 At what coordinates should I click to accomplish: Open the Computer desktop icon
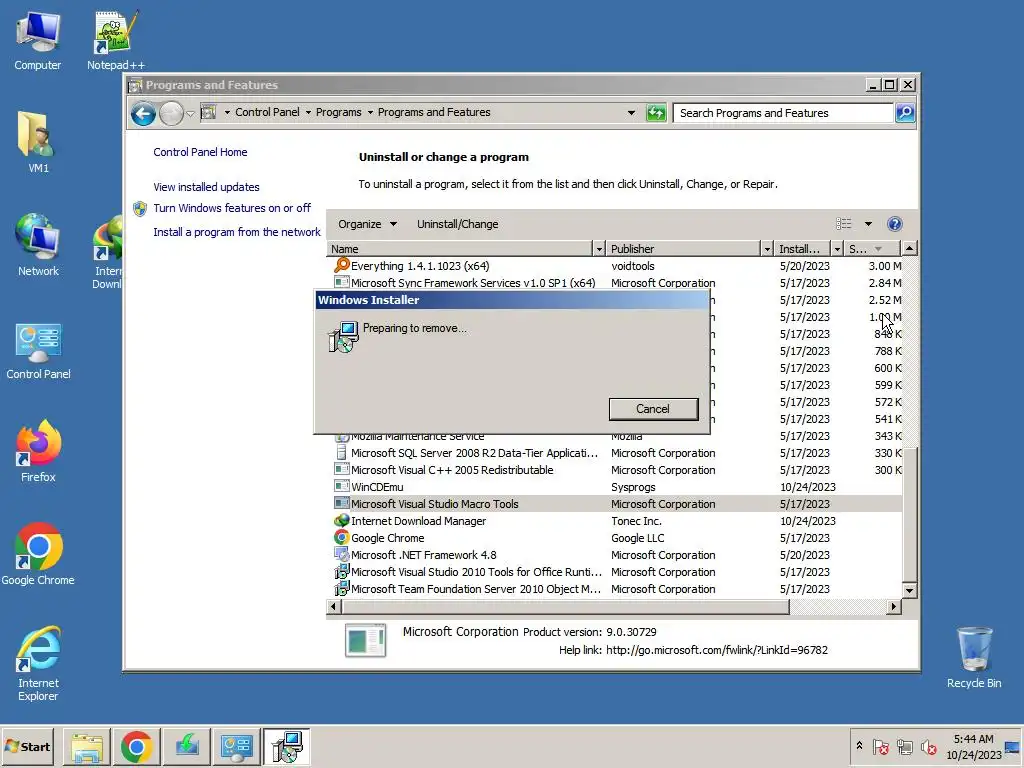38,40
